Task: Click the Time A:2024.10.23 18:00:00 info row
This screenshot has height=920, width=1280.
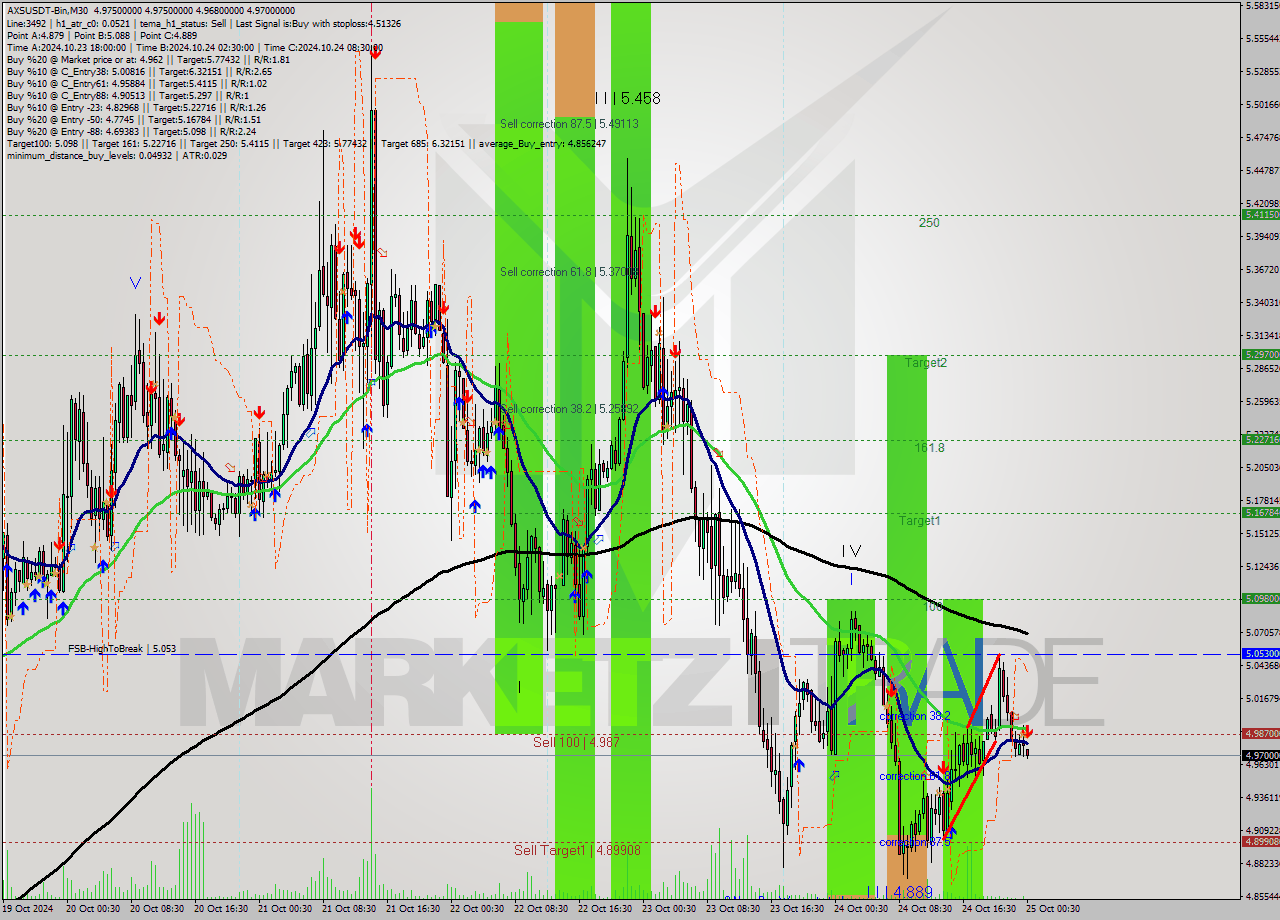Action: (194, 47)
